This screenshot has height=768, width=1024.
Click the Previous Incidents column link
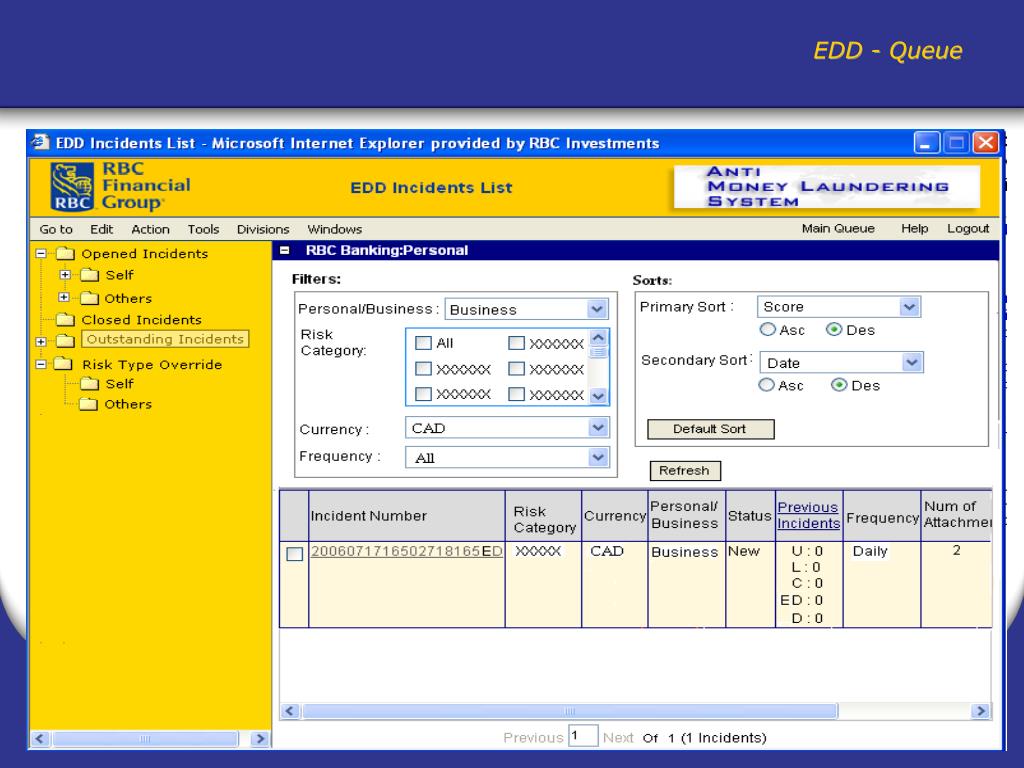point(808,515)
